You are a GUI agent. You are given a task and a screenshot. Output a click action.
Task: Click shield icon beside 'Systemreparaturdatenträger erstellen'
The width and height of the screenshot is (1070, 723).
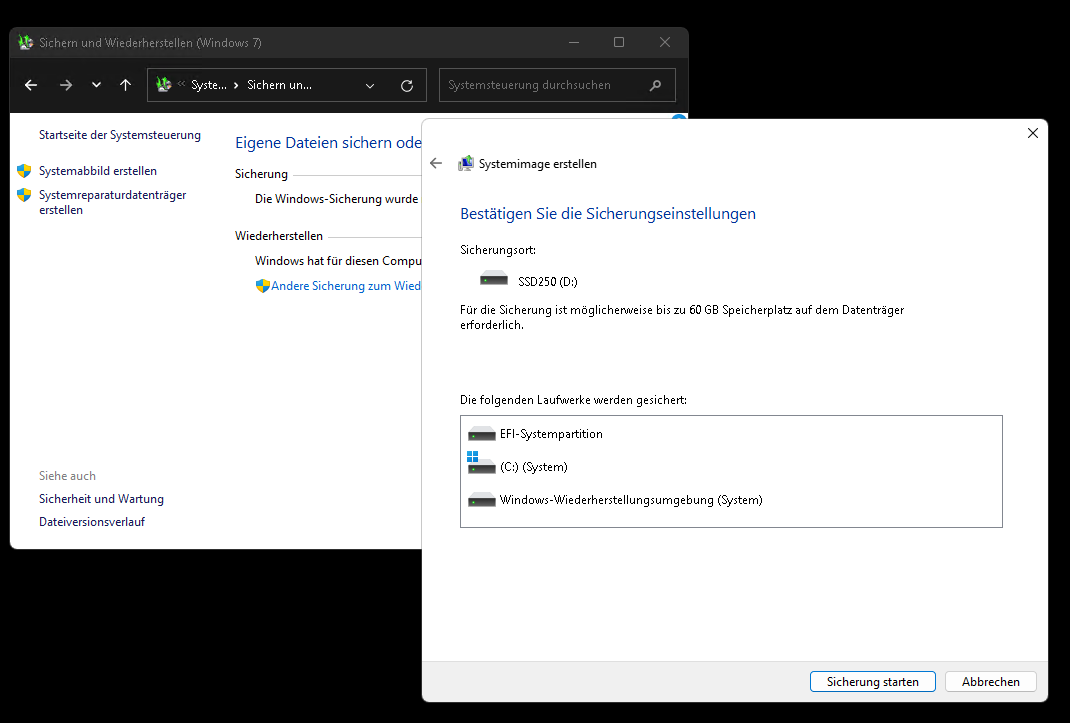click(24, 195)
